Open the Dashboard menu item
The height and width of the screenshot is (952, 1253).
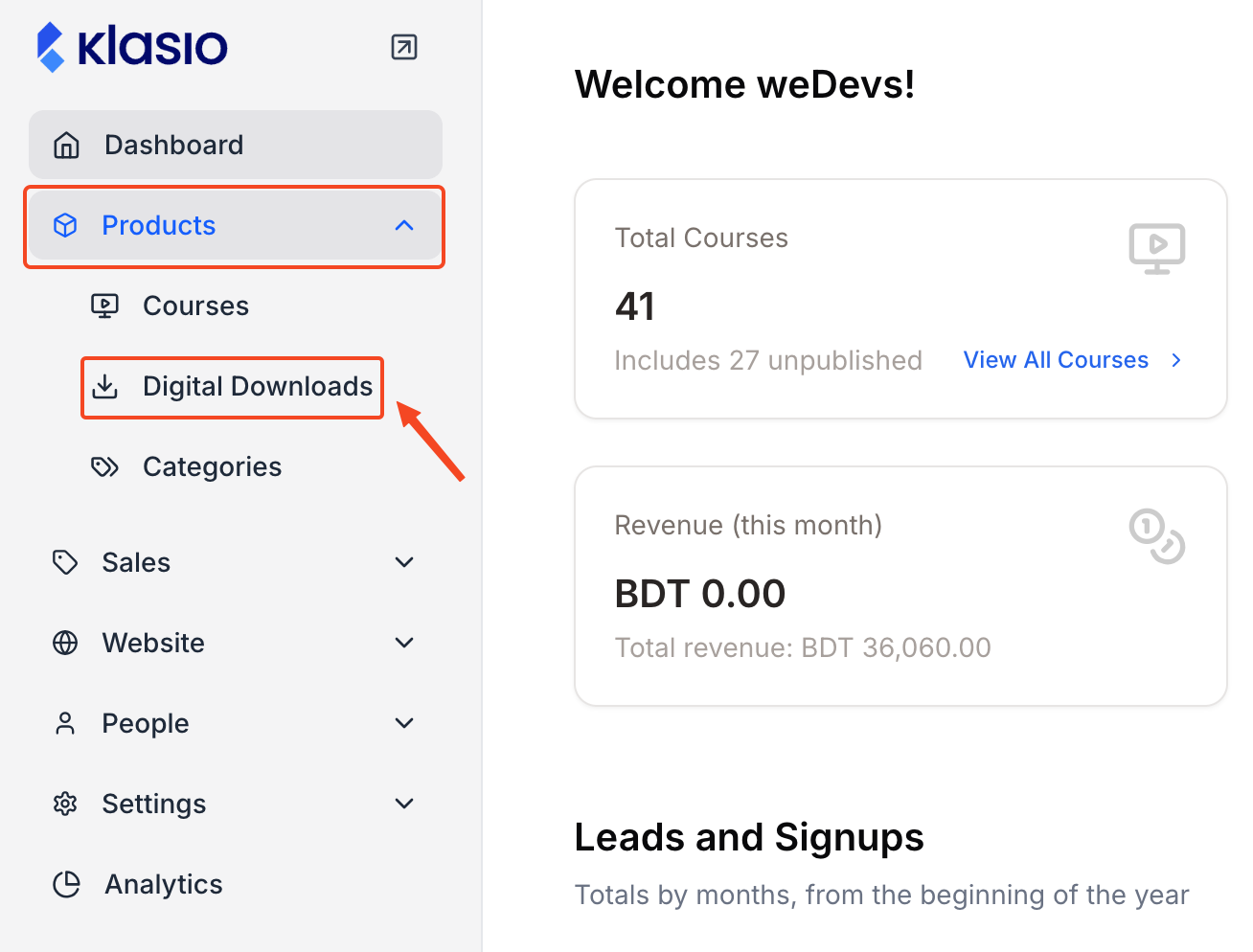pos(236,145)
